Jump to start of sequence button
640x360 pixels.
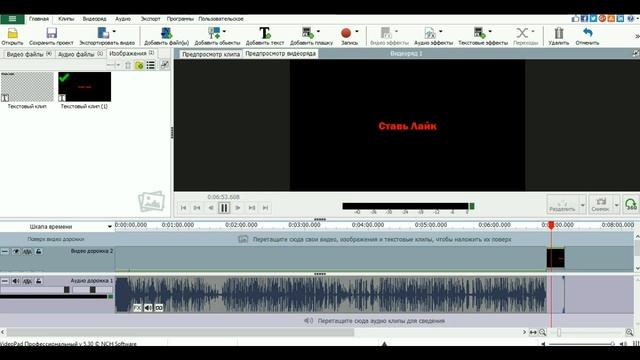(183, 208)
